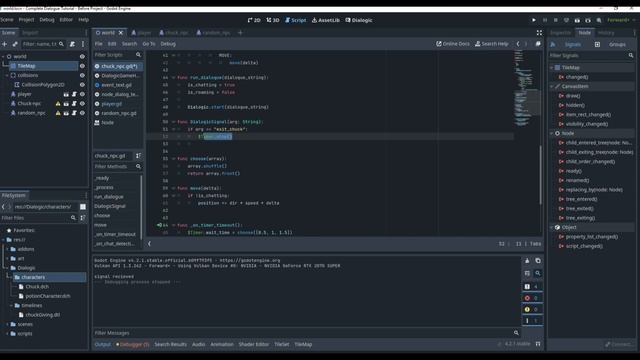Toggle visibility of player node
Screen dimensions: 640x360
click(82, 94)
